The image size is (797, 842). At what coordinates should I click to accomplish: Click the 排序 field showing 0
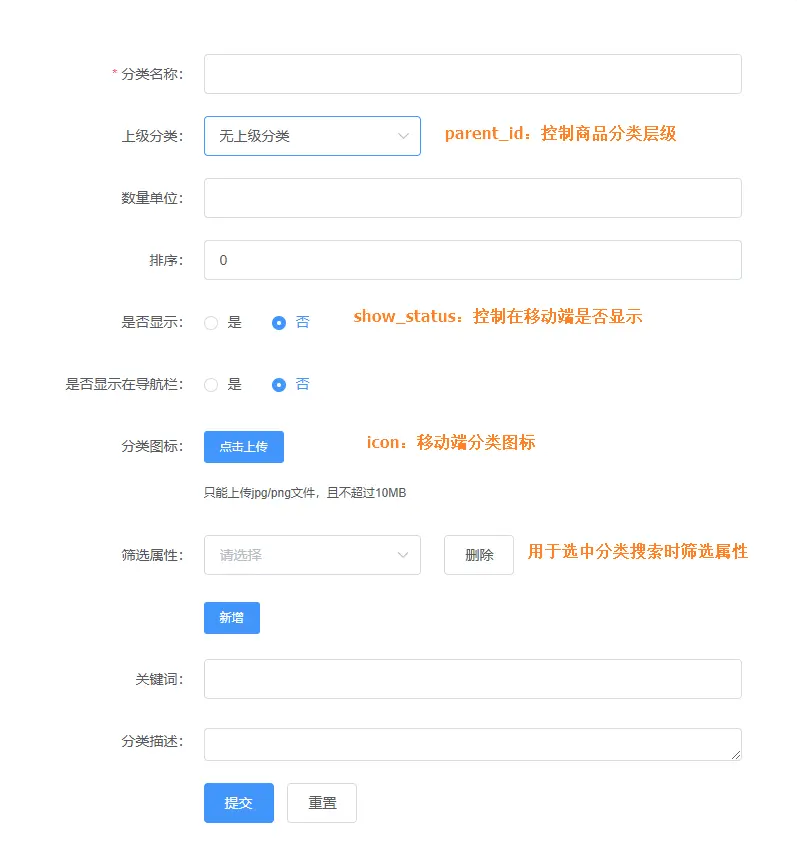tap(470, 259)
